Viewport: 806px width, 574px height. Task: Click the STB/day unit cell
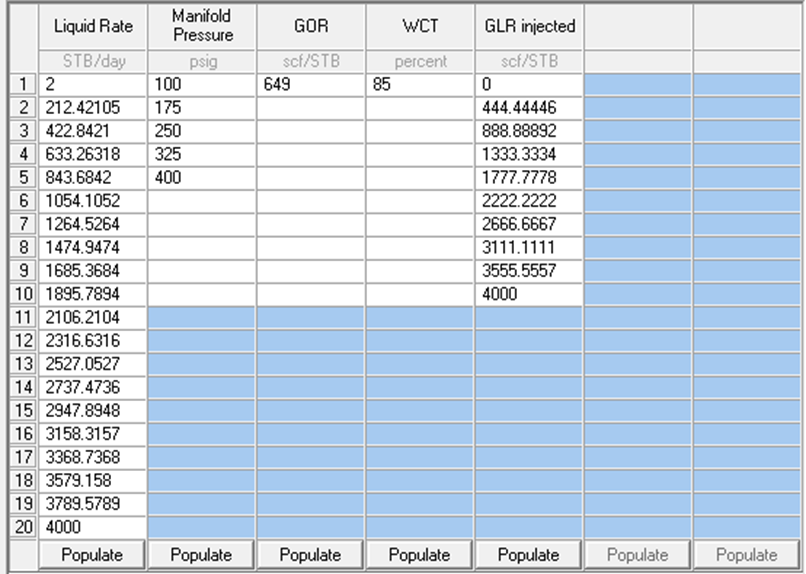point(93,62)
